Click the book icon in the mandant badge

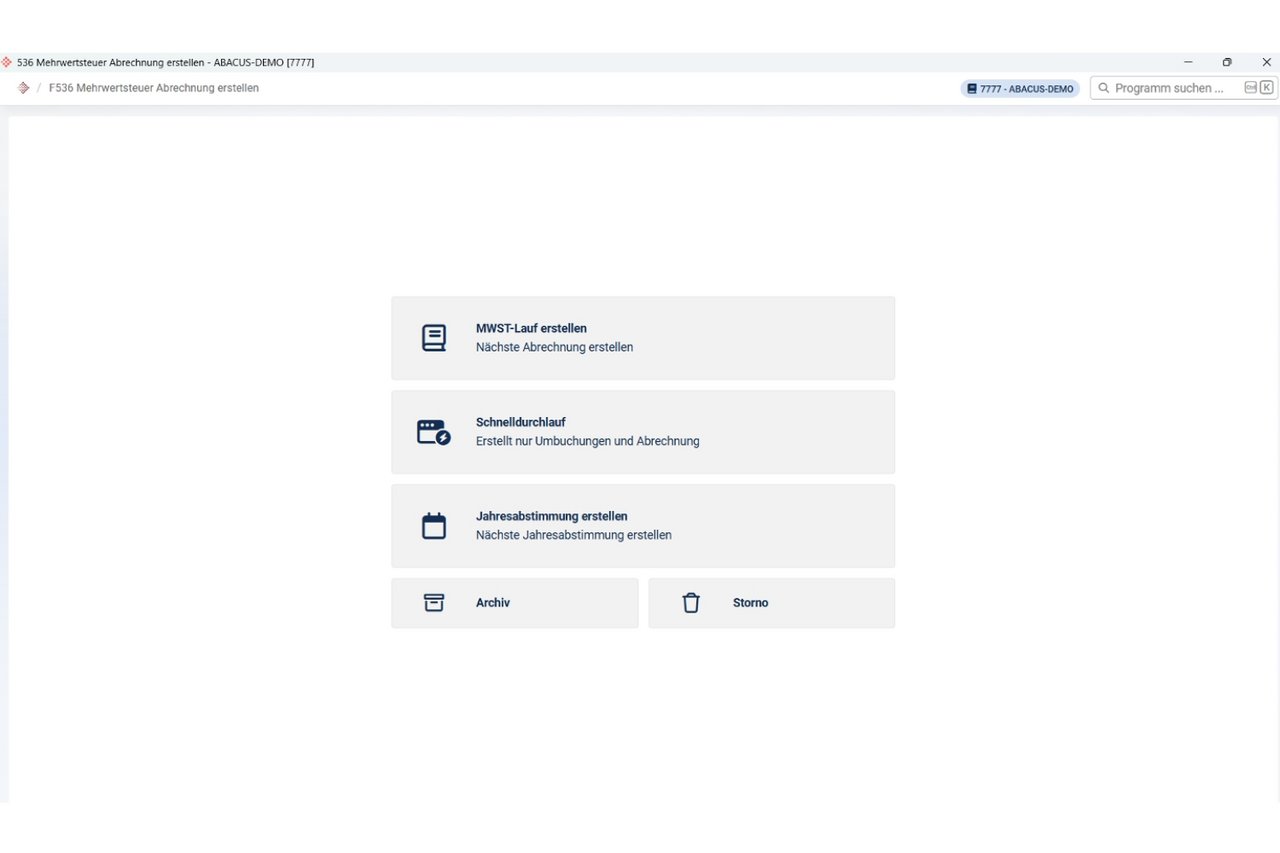971,89
